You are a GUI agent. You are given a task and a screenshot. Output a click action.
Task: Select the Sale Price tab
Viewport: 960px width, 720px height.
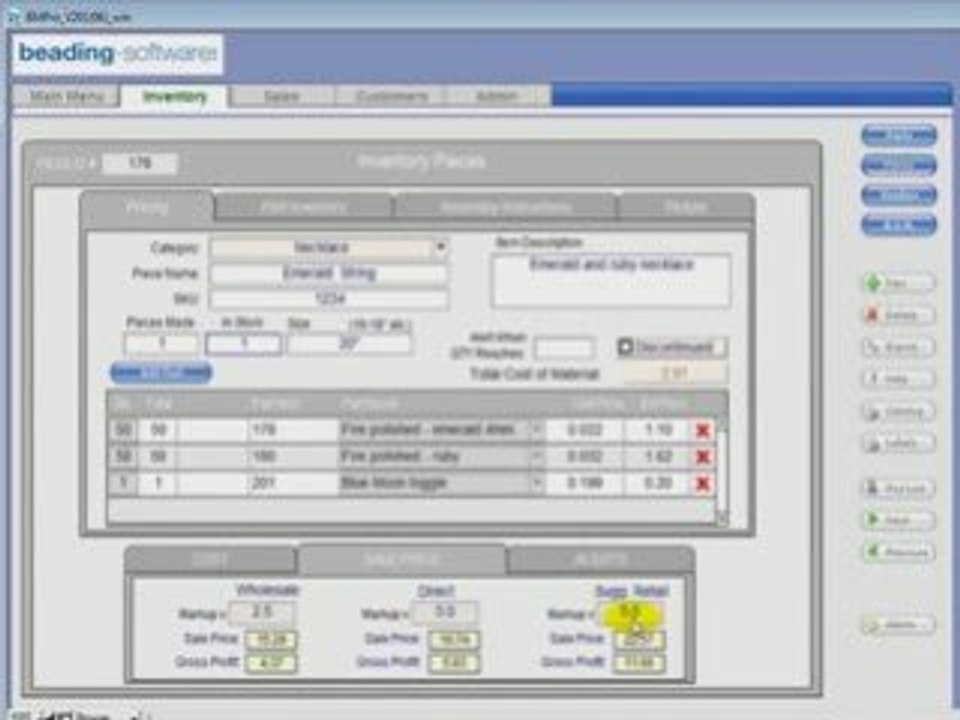tap(401, 559)
